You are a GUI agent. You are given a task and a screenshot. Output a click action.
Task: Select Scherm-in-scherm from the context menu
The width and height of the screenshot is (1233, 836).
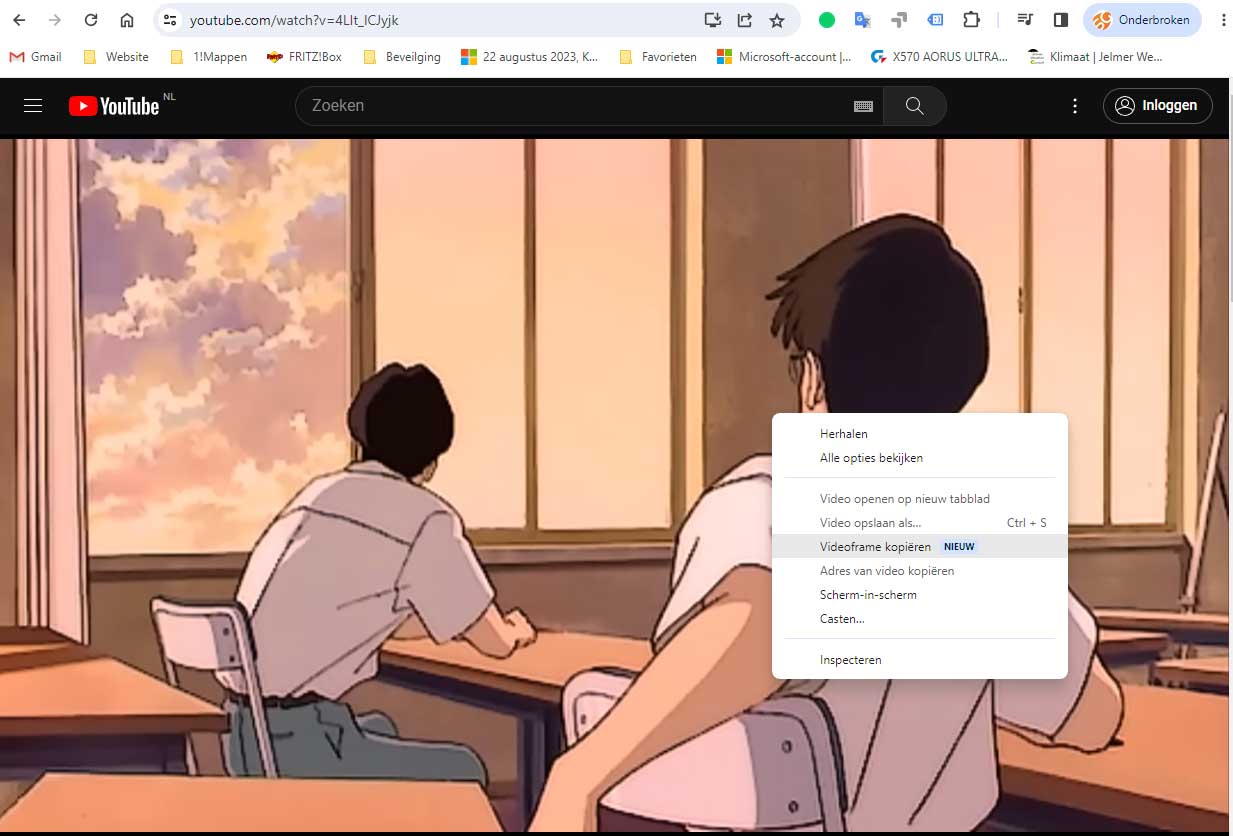tap(920, 595)
